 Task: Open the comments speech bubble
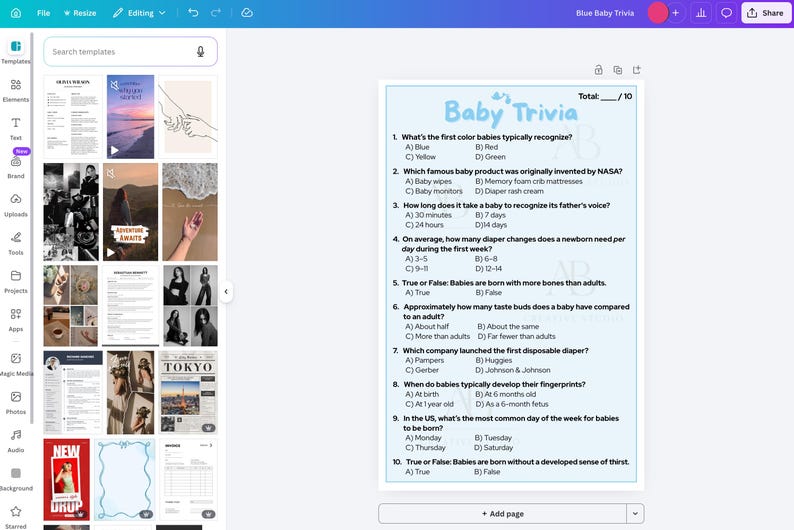pos(726,13)
